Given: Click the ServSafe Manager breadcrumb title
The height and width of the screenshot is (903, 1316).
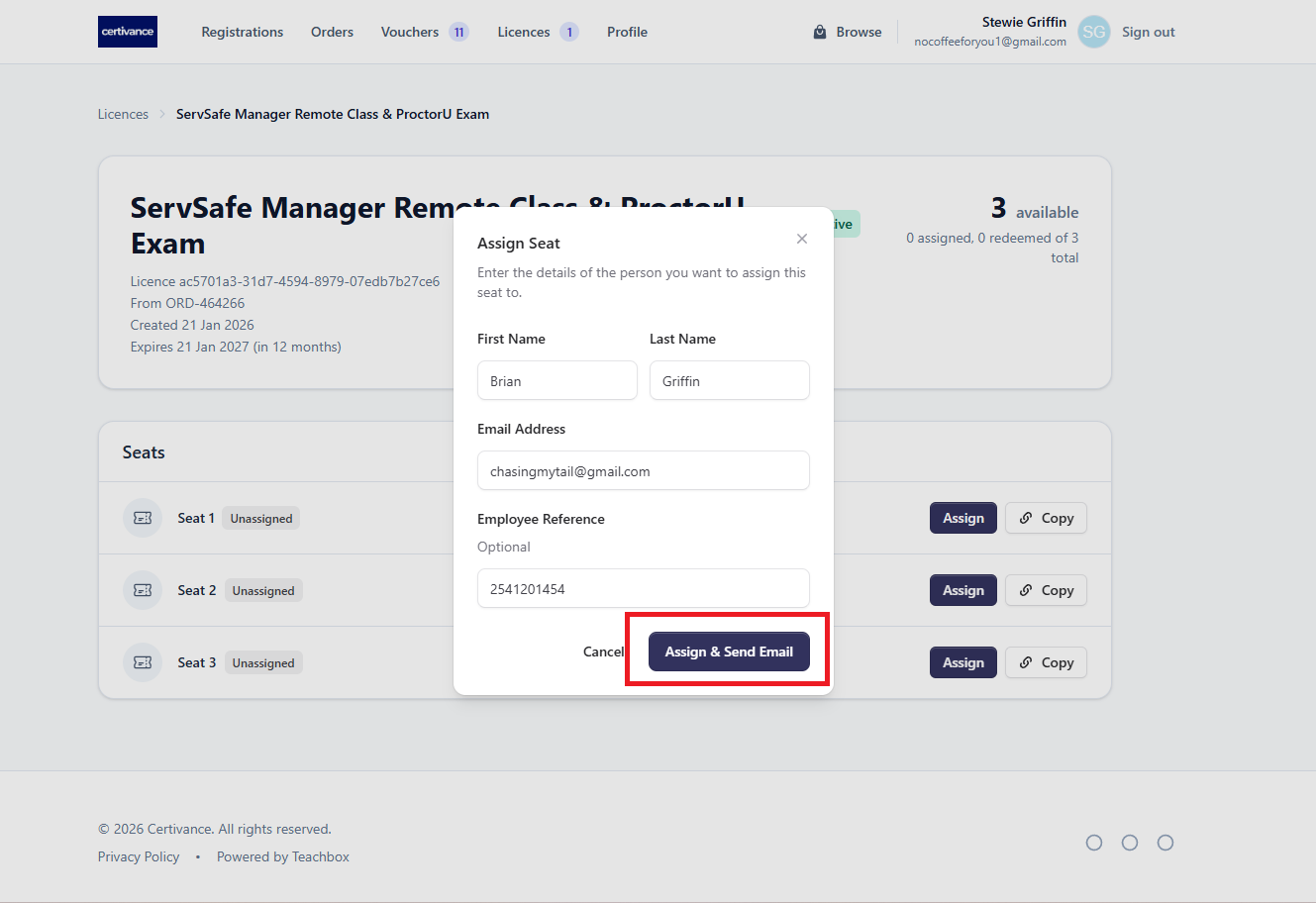Looking at the screenshot, I should 333,114.
